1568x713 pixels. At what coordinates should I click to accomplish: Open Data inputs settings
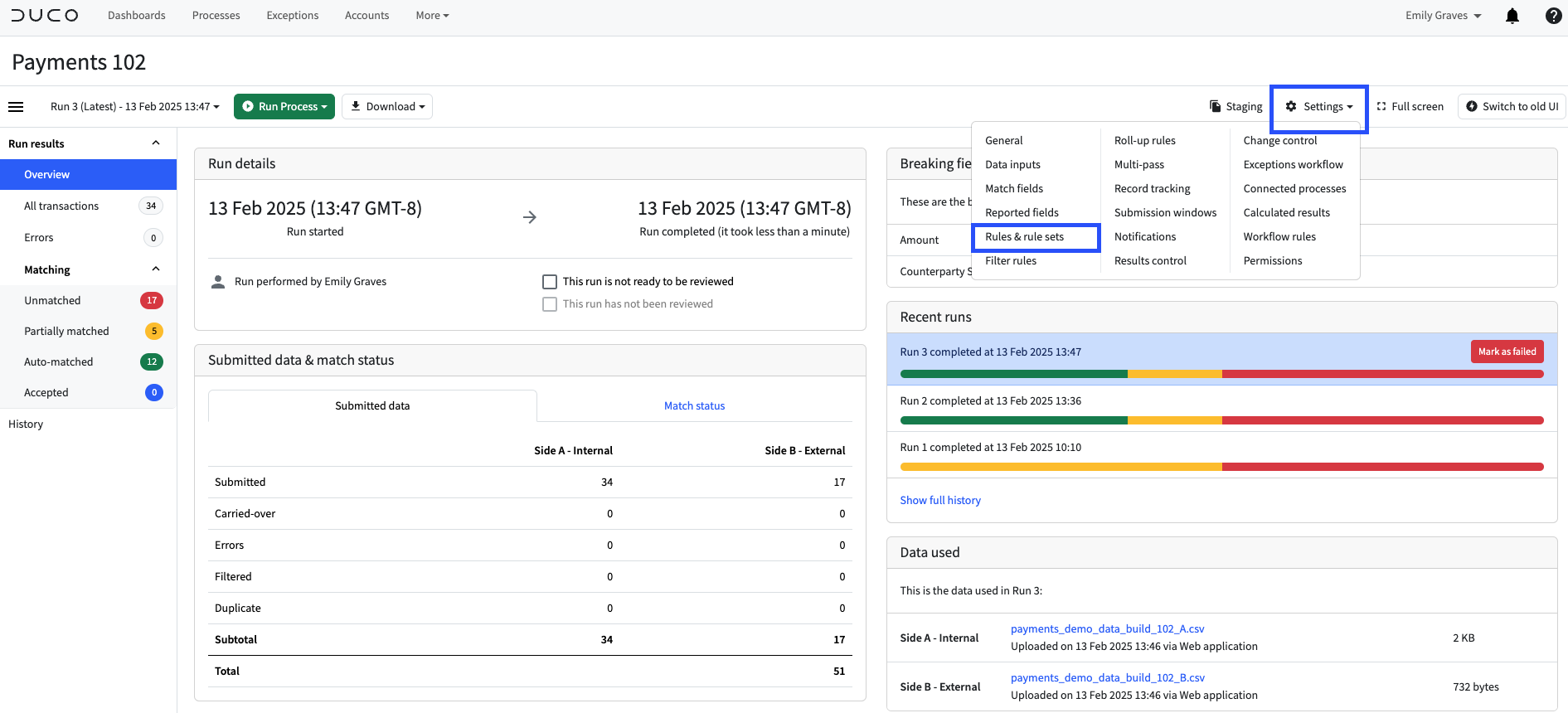(1012, 165)
